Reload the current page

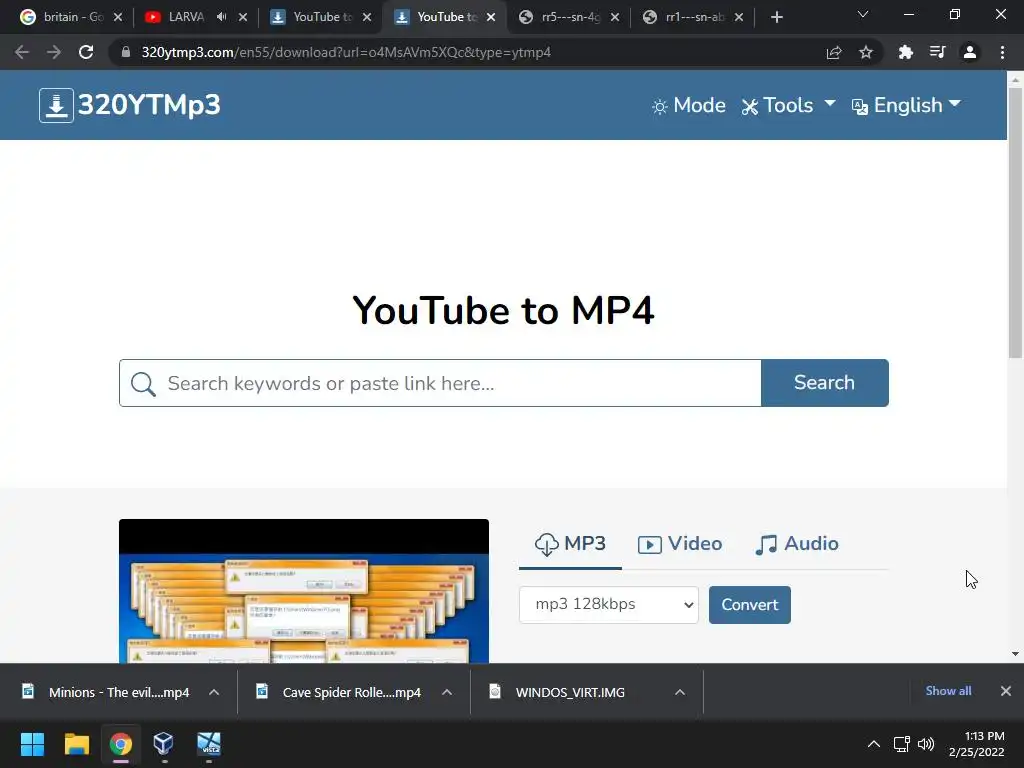[x=86, y=52]
